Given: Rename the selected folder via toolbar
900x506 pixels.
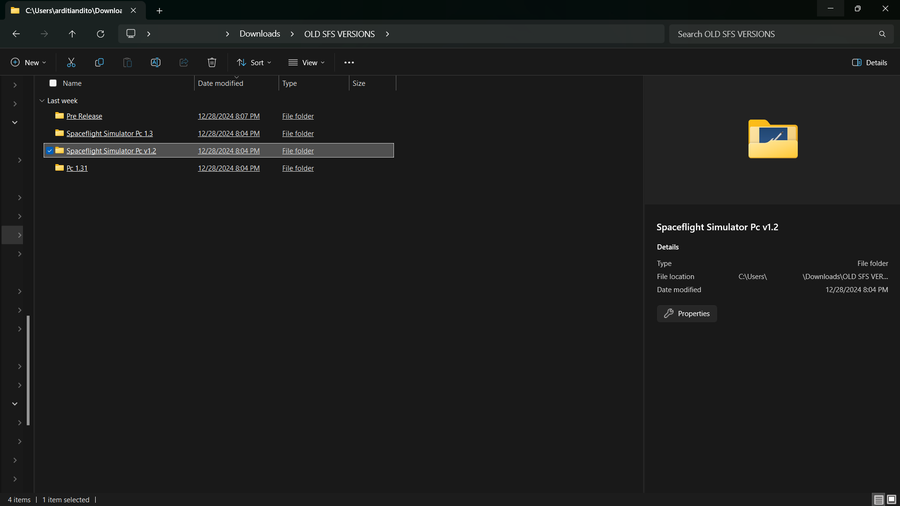Looking at the screenshot, I should [156, 63].
